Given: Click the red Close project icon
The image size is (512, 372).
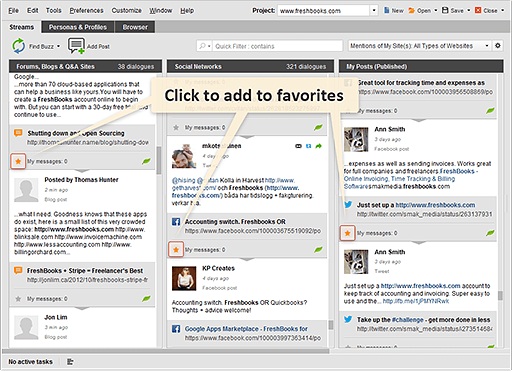Looking at the screenshot, I should tap(478, 10).
